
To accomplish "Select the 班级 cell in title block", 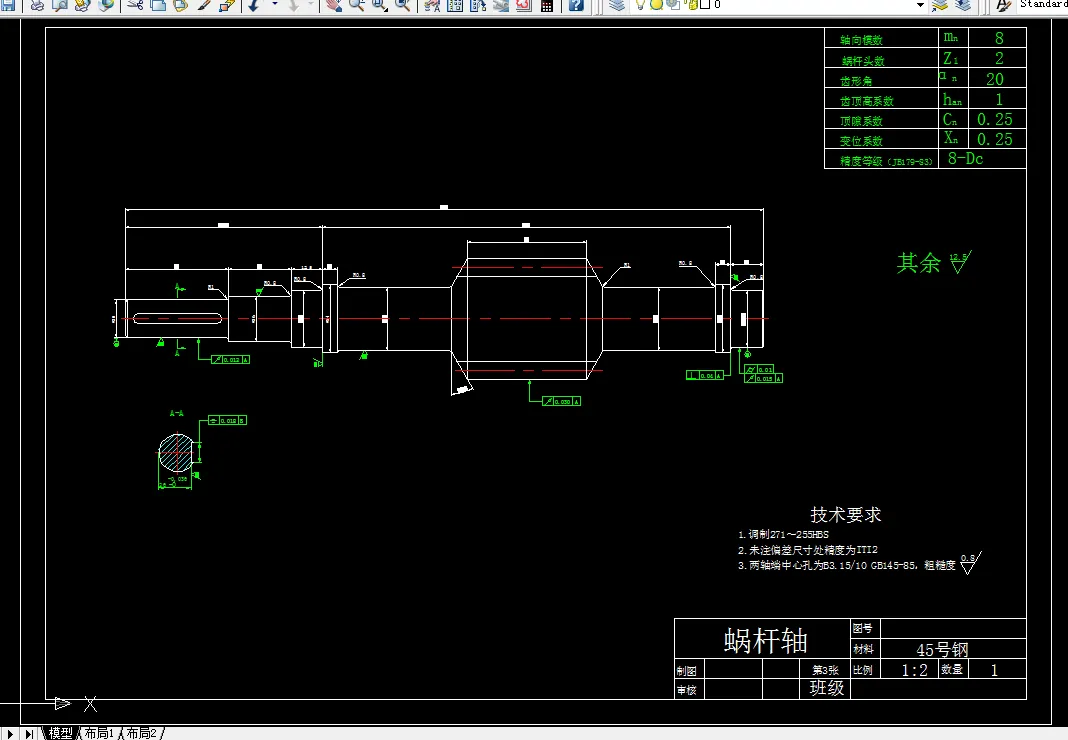I will pos(826,688).
